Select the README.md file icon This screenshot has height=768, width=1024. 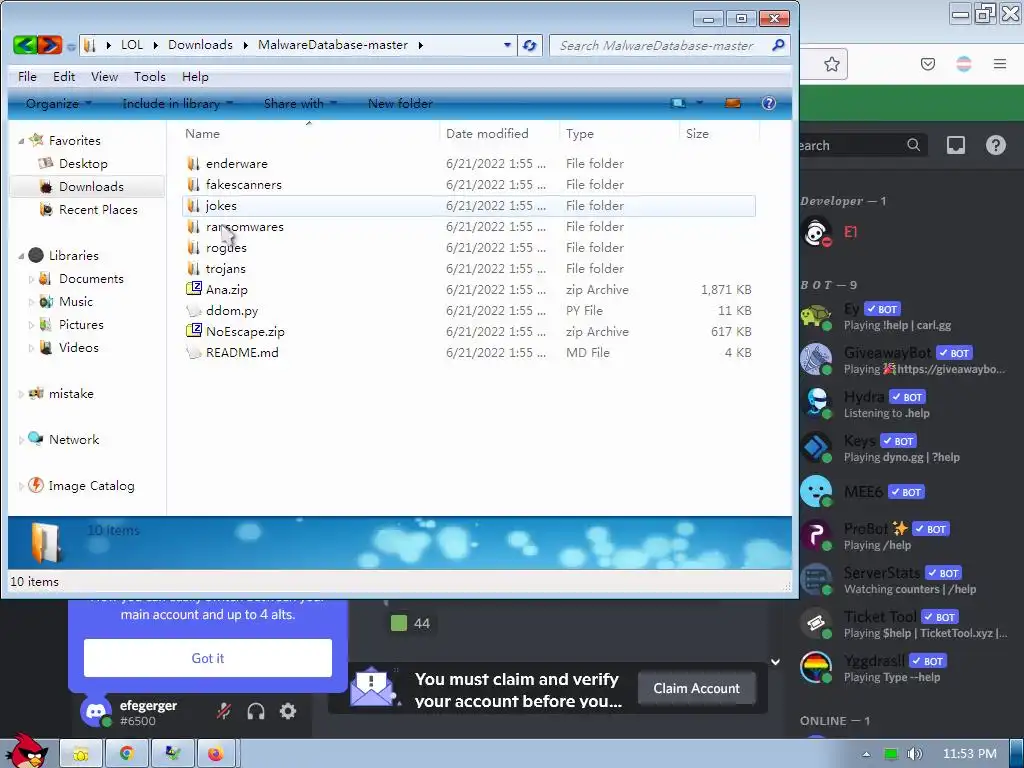click(x=193, y=352)
